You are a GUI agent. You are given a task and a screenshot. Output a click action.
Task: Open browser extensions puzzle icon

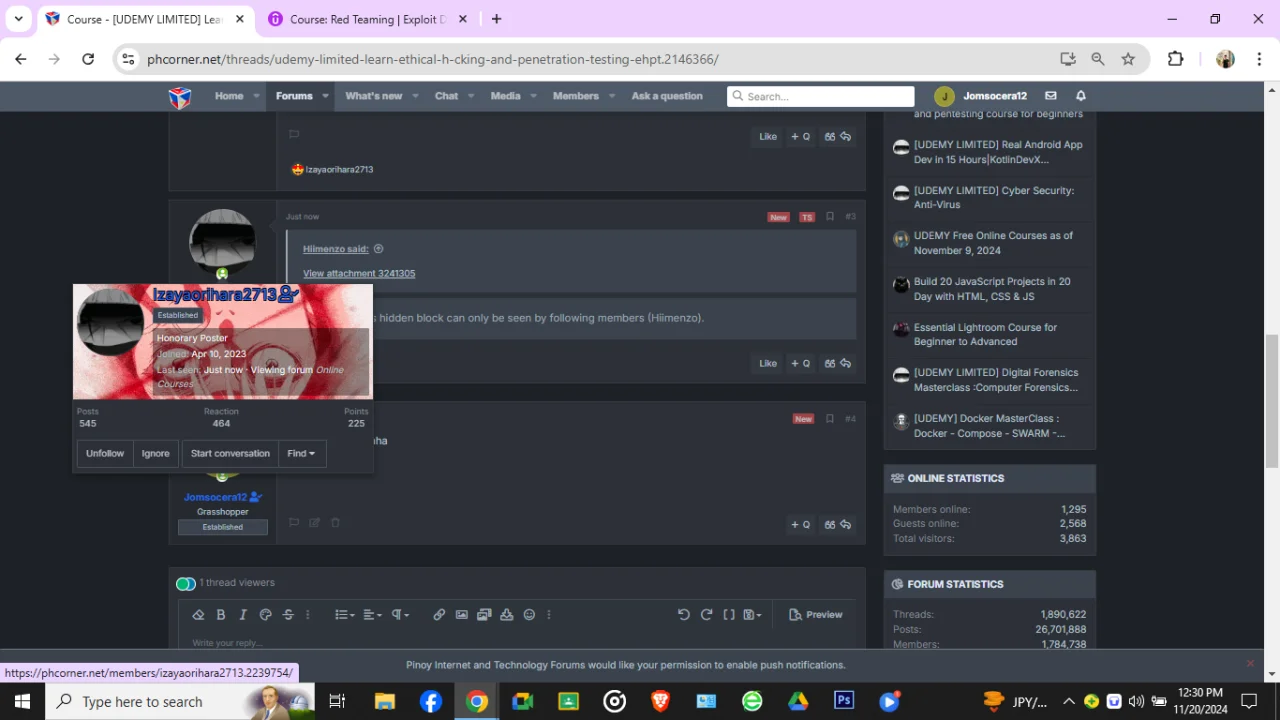click(1176, 59)
